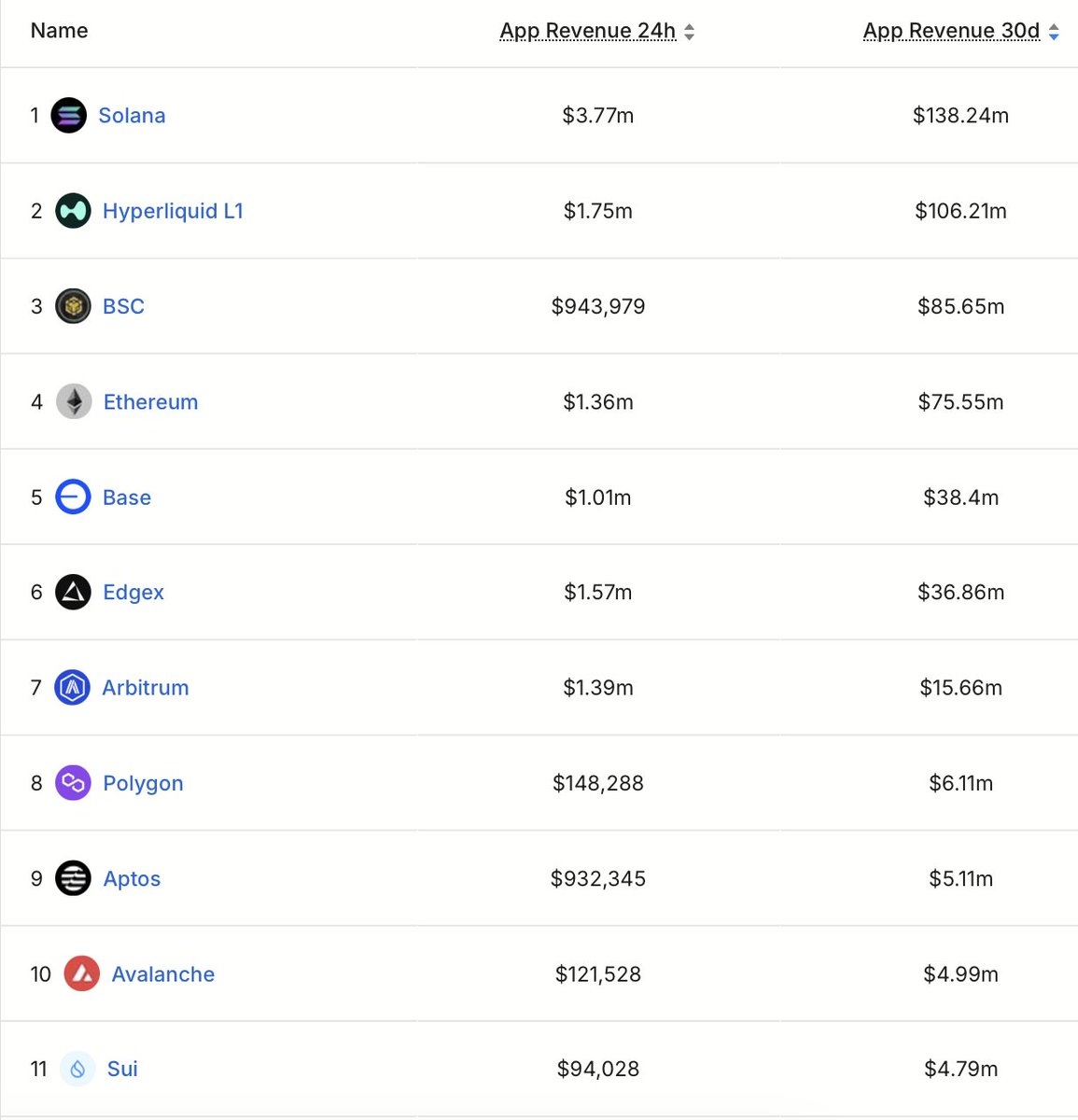The width and height of the screenshot is (1078, 1120).
Task: Click the Ethereum diamond logo icon
Action: point(74,402)
